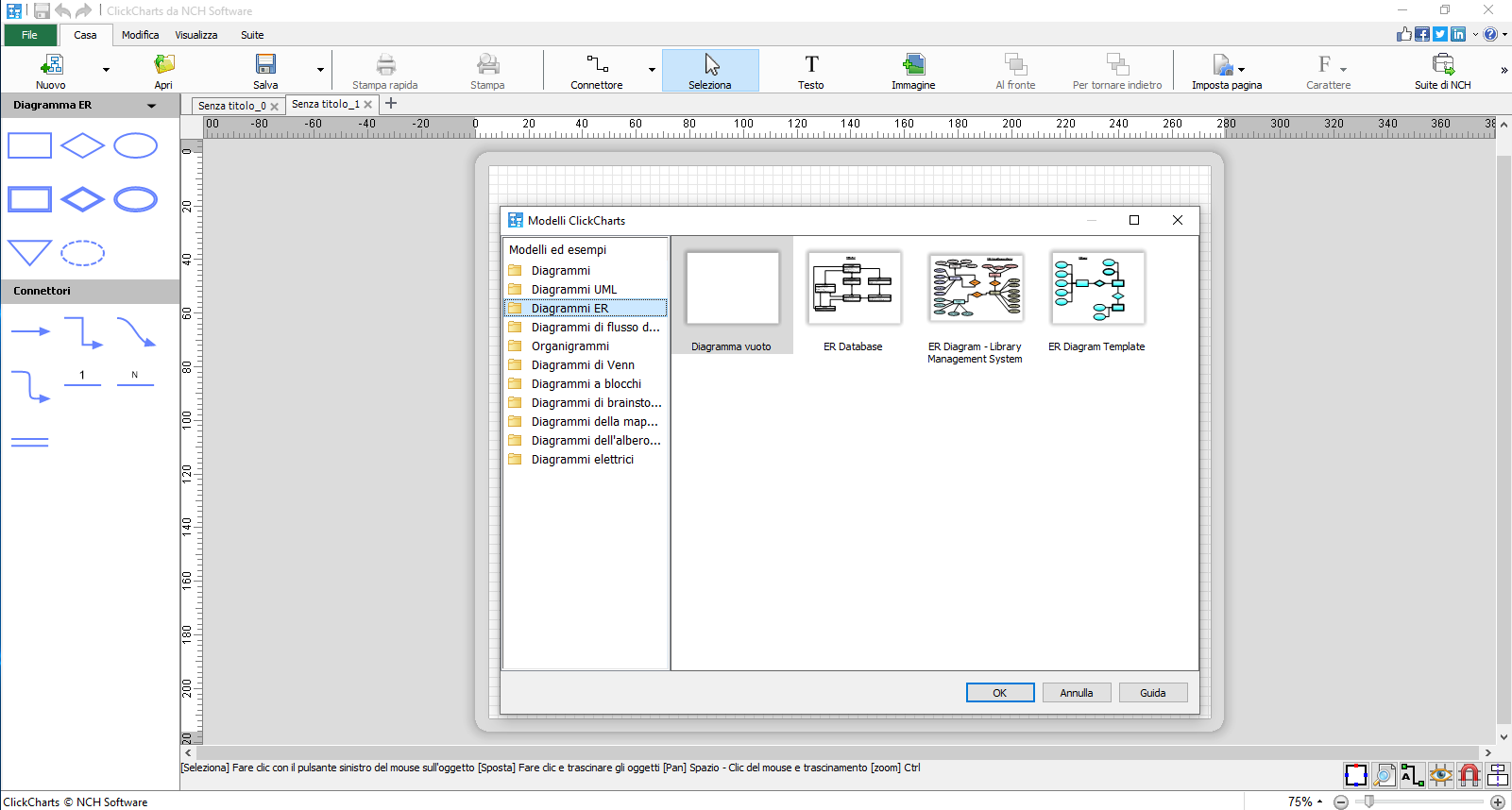Image resolution: width=1512 pixels, height=810 pixels.
Task: Choose the straight arrow connector
Action: (30, 331)
